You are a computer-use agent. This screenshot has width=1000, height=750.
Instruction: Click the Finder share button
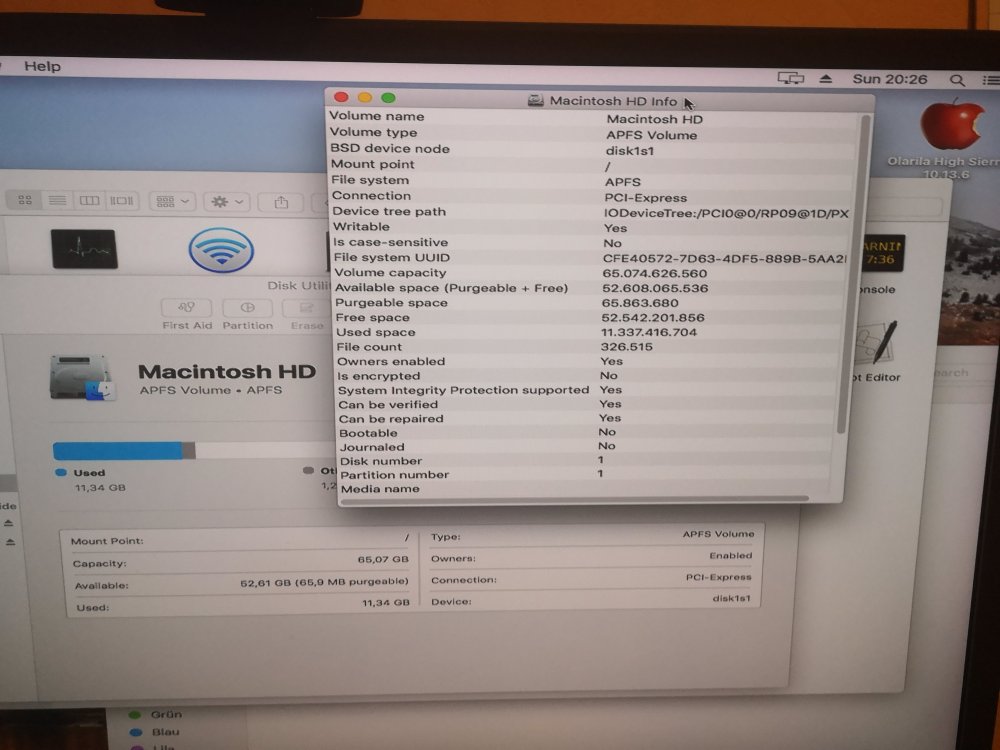281,203
